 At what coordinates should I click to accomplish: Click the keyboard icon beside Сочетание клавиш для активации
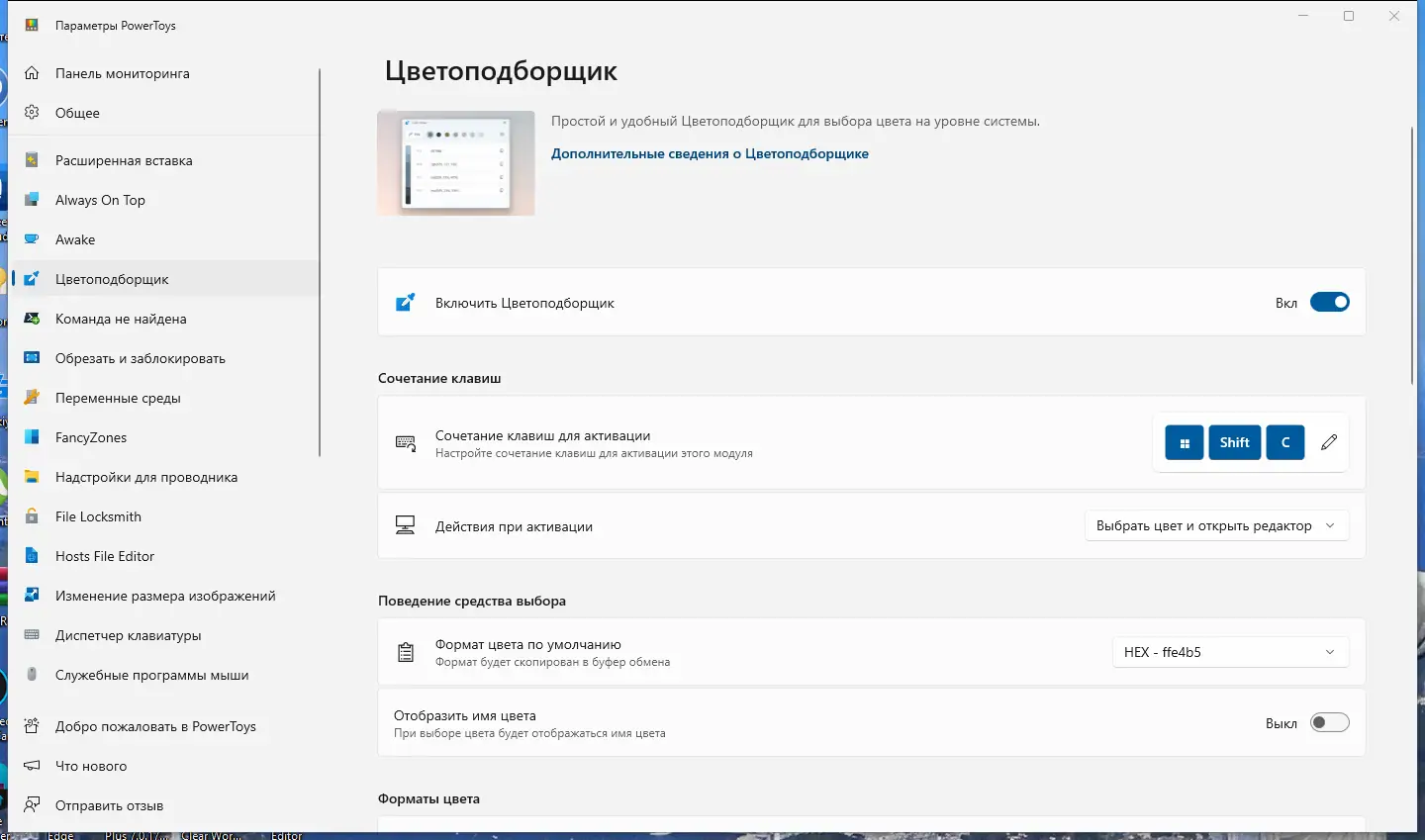406,443
